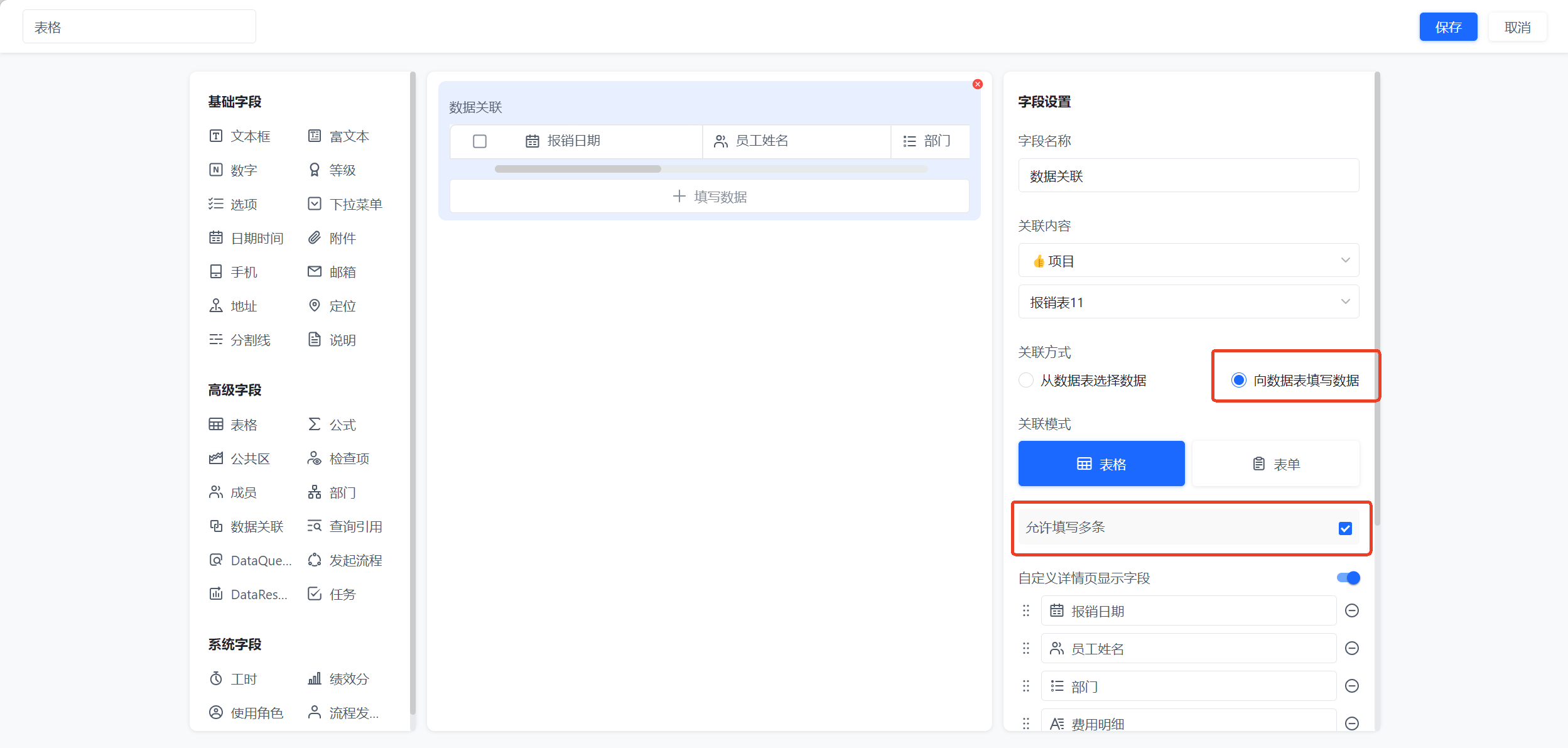Viewport: 1568px width, 748px height.
Task: Add the 数字 number field
Action: [x=233, y=170]
